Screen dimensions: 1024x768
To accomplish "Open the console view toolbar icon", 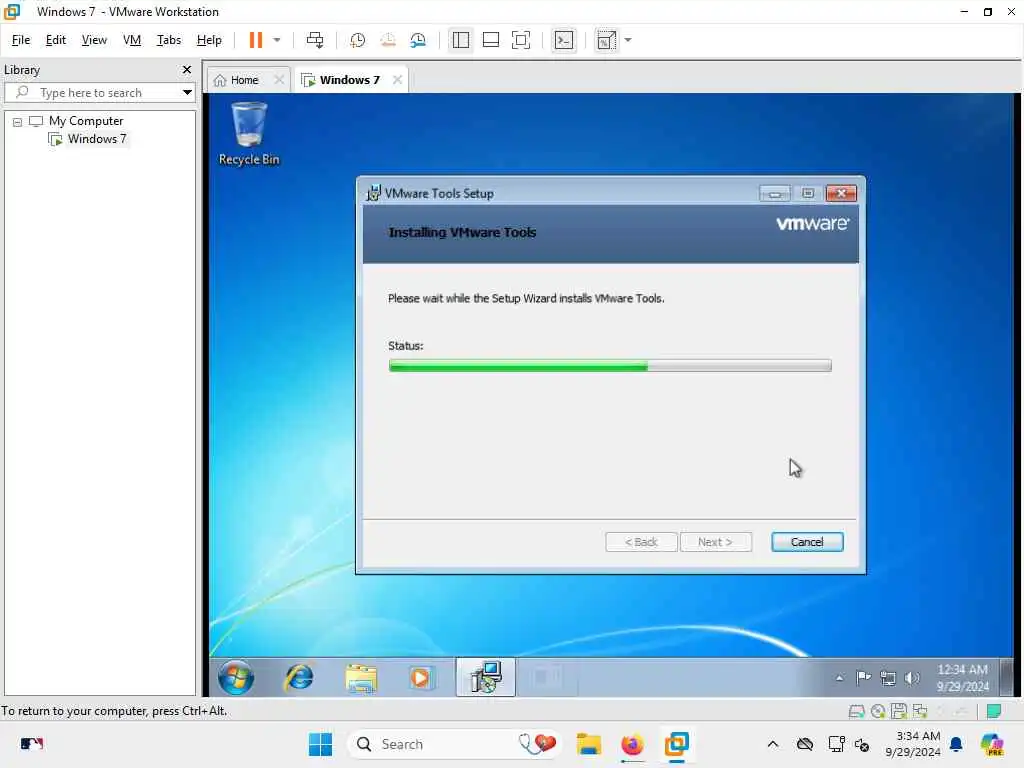I will (x=564, y=40).
